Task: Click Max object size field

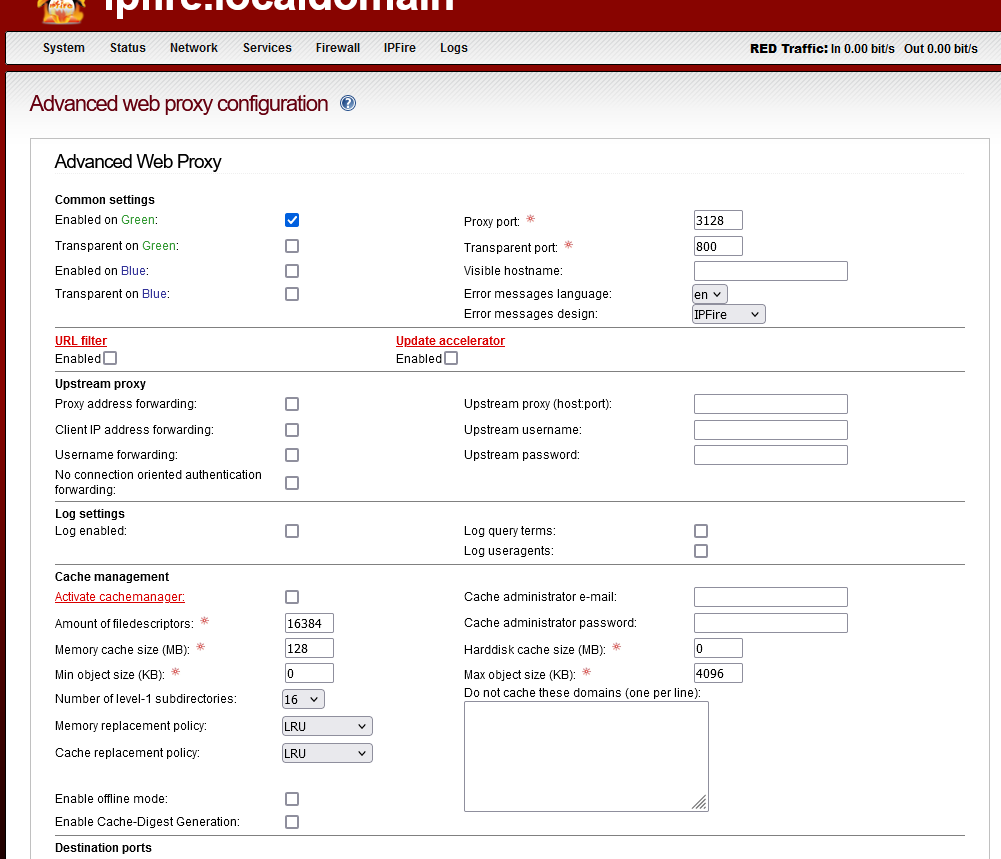Action: pyautogui.click(x=718, y=673)
